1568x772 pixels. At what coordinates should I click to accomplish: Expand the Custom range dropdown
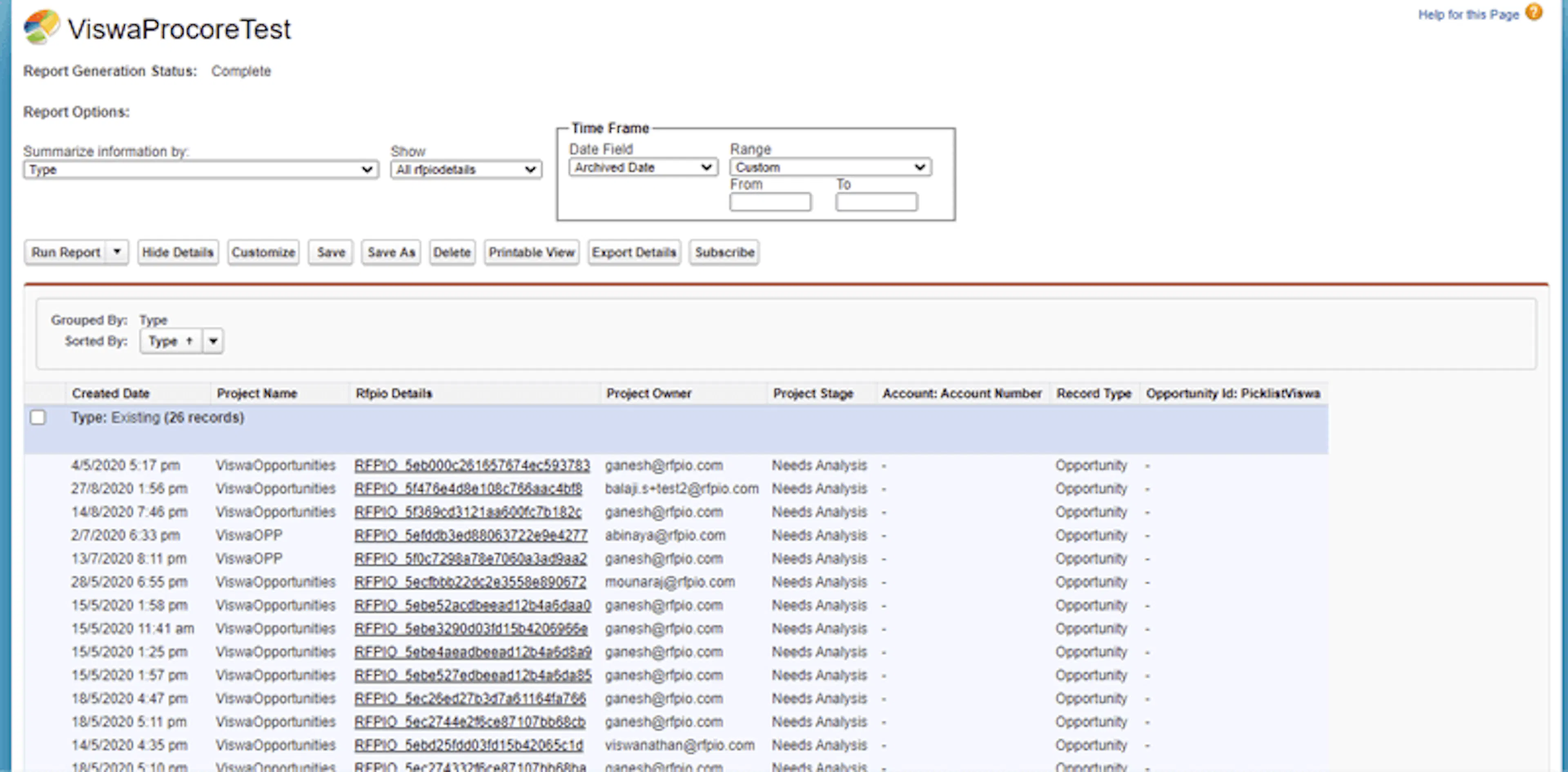[830, 167]
